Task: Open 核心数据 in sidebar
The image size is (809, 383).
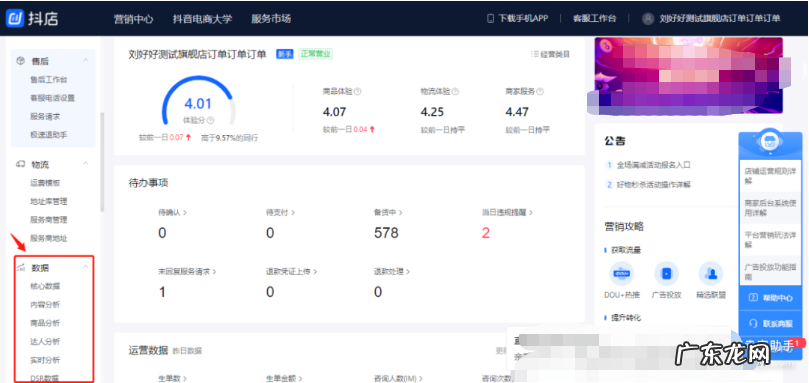Action: click(x=45, y=286)
